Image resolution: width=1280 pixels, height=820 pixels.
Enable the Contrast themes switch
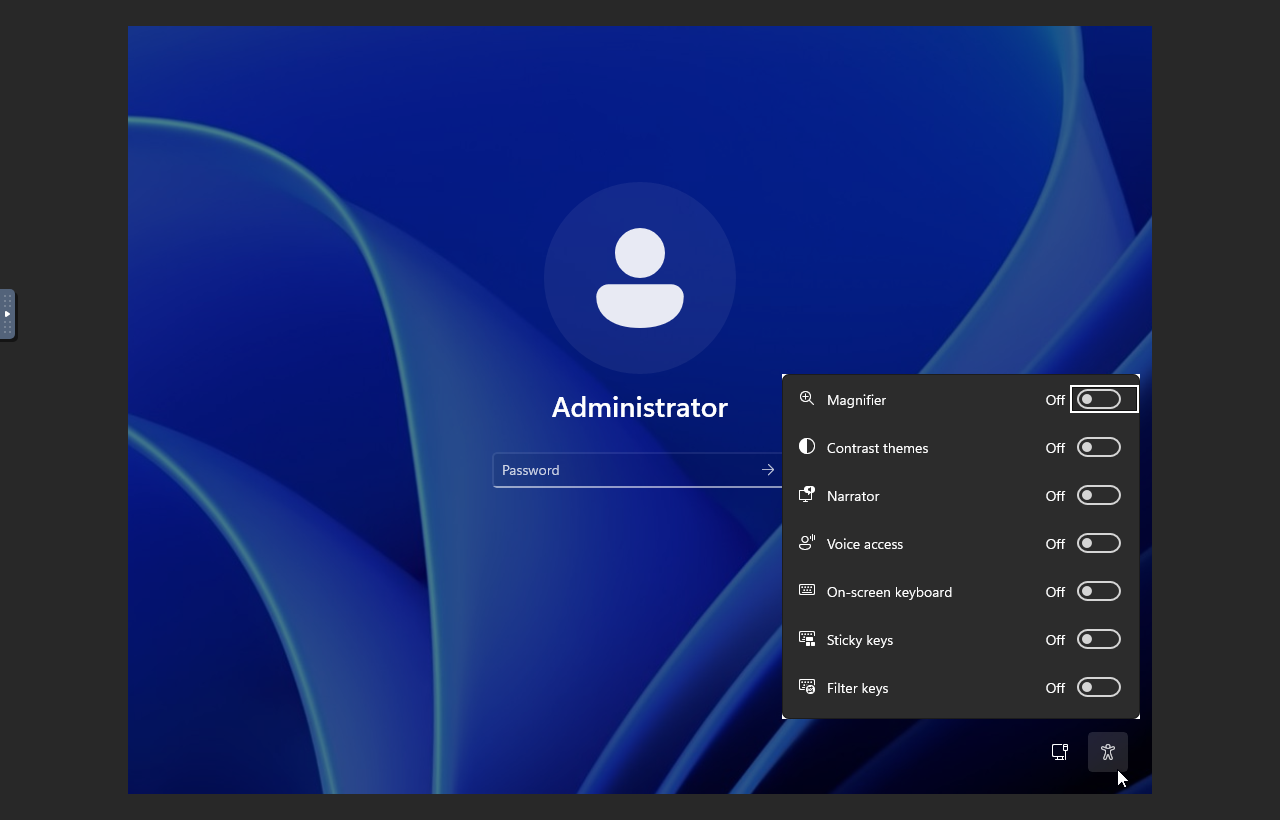tap(1099, 447)
